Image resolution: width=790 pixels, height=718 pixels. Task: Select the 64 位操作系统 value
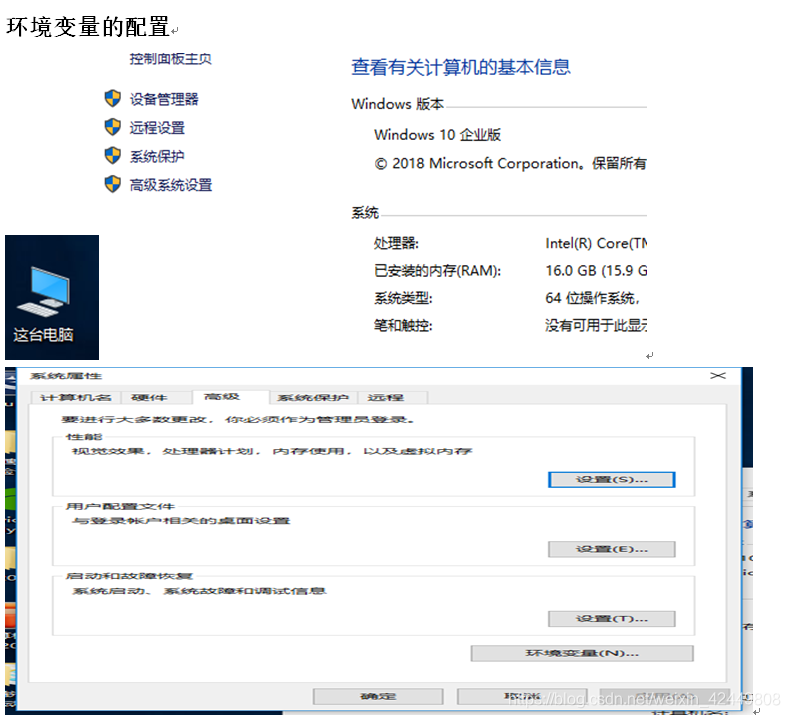point(592,298)
